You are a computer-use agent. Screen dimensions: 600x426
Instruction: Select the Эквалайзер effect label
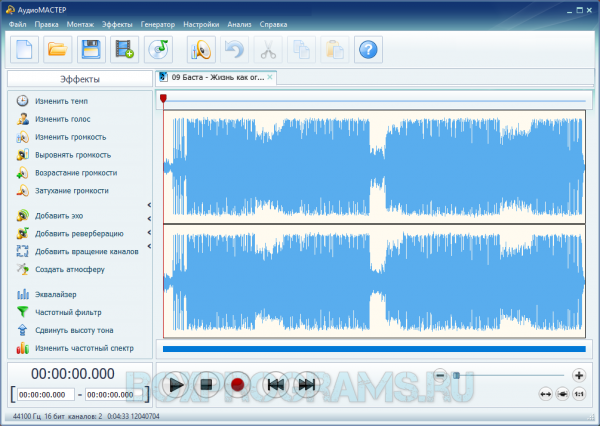tap(56, 294)
